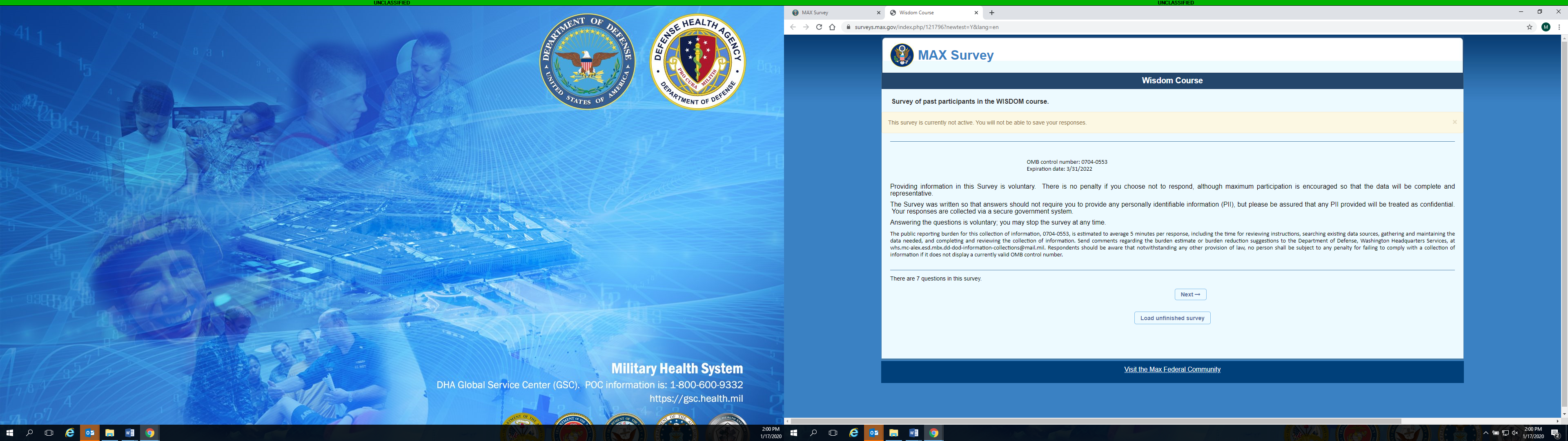Visit the Max Federal Community link
Viewport: 1568px width, 441px height.
[1172, 370]
